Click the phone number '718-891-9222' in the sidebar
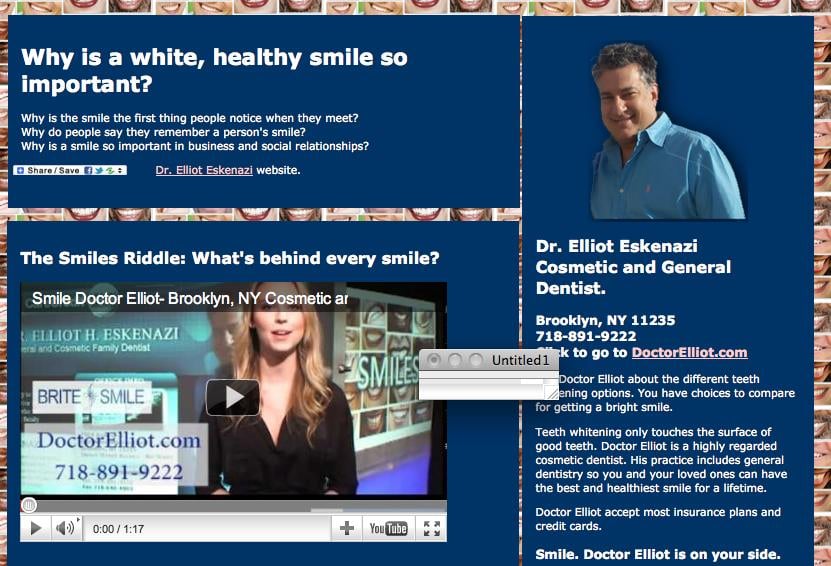831x566 pixels. (x=586, y=336)
